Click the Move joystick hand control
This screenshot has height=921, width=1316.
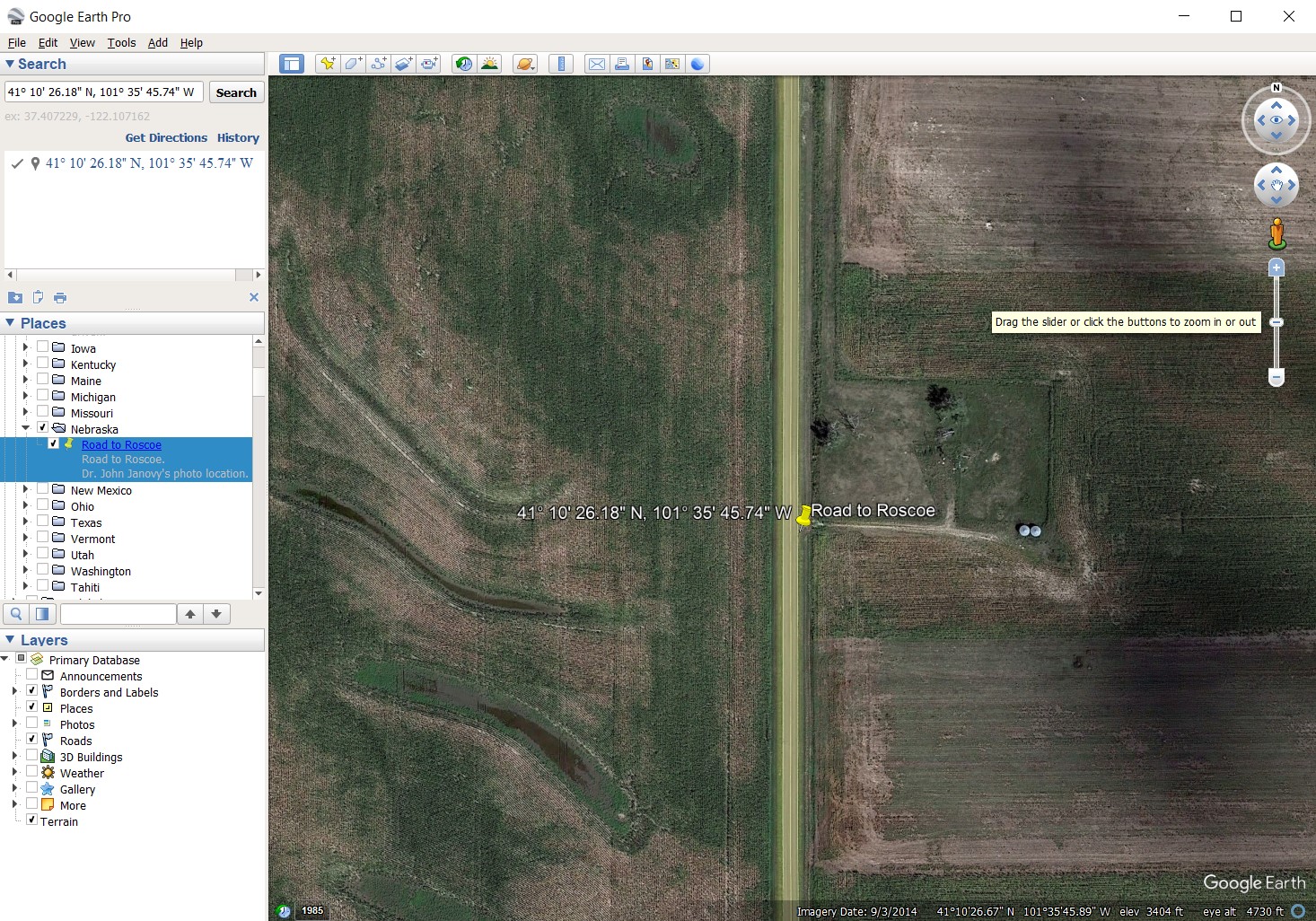(1277, 186)
